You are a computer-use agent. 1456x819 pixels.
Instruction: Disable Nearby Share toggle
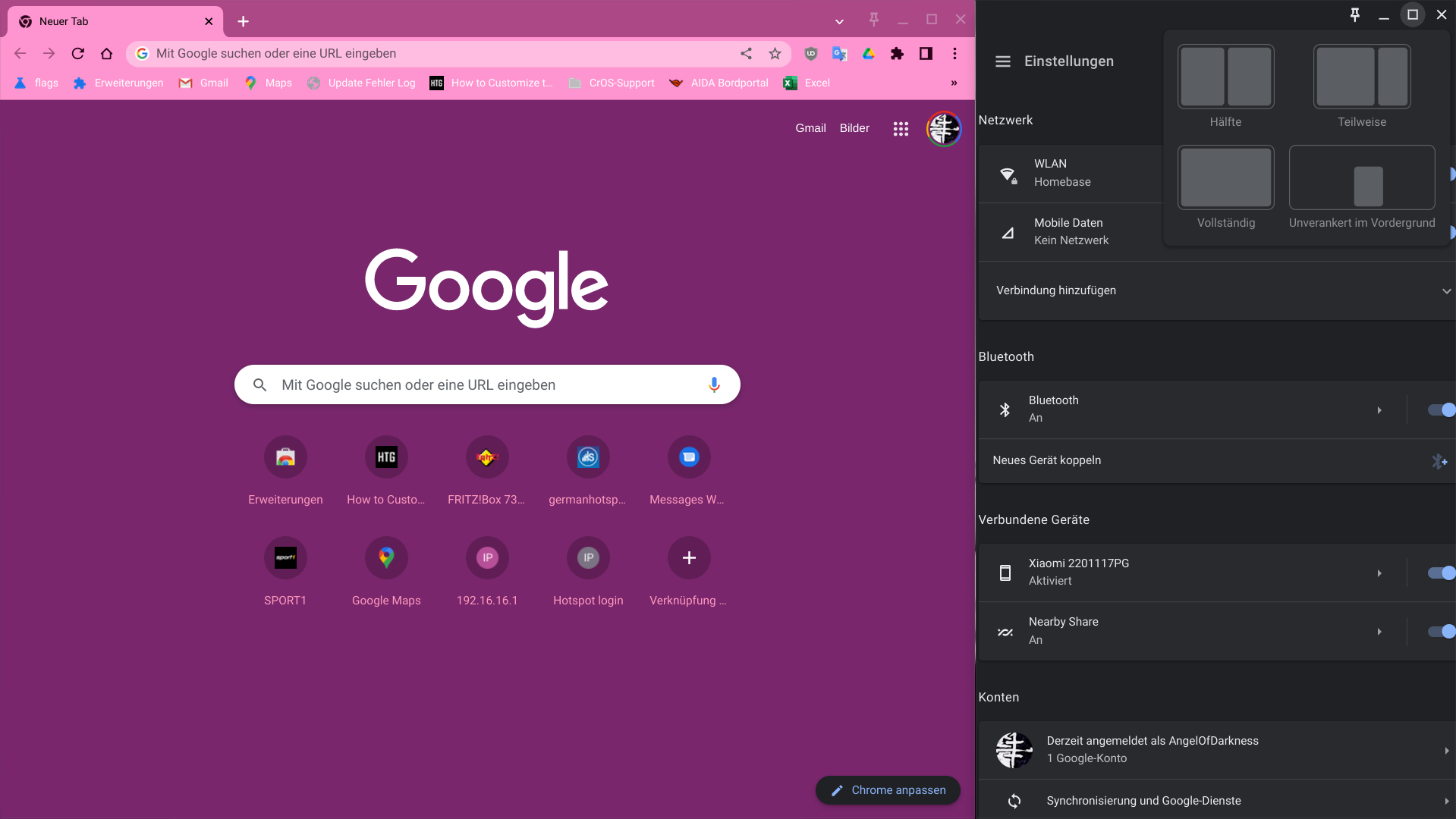pyautogui.click(x=1440, y=632)
